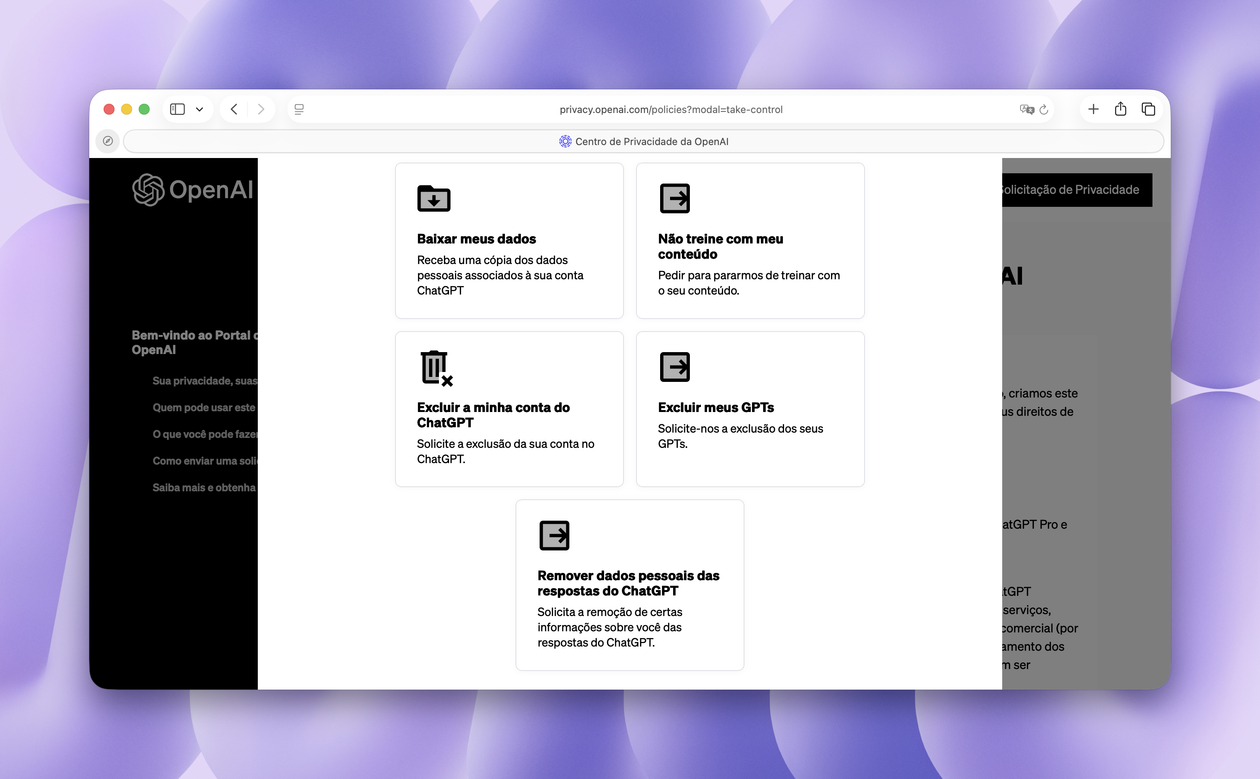Image resolution: width=1260 pixels, height=779 pixels.
Task: Select the Centro de Privacidade da OpenAI tab
Action: click(643, 141)
